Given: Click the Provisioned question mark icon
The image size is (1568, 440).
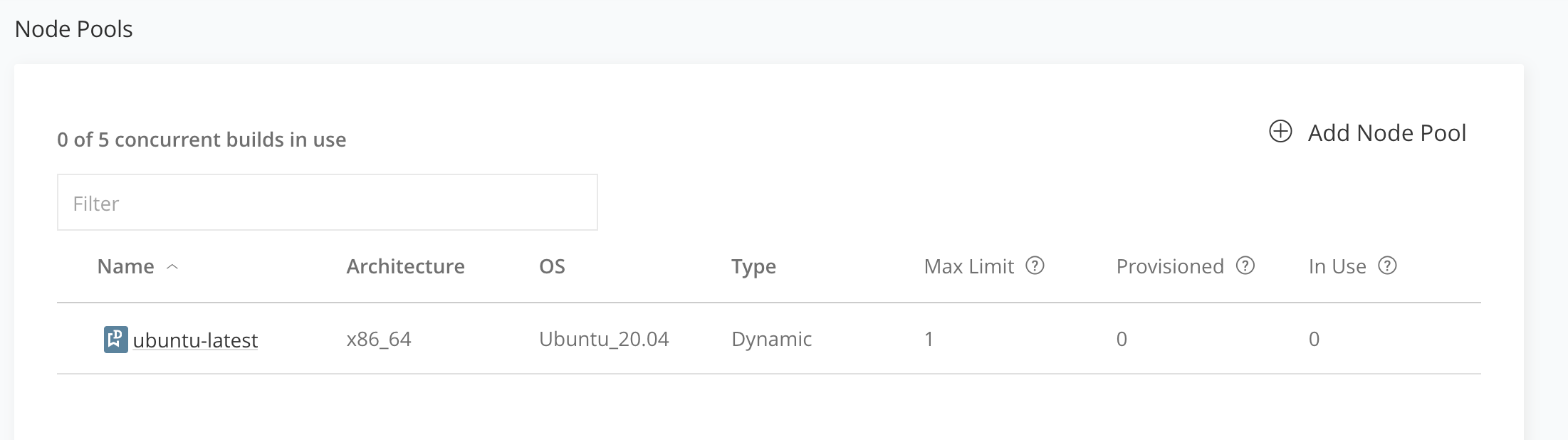Looking at the screenshot, I should [1245, 266].
